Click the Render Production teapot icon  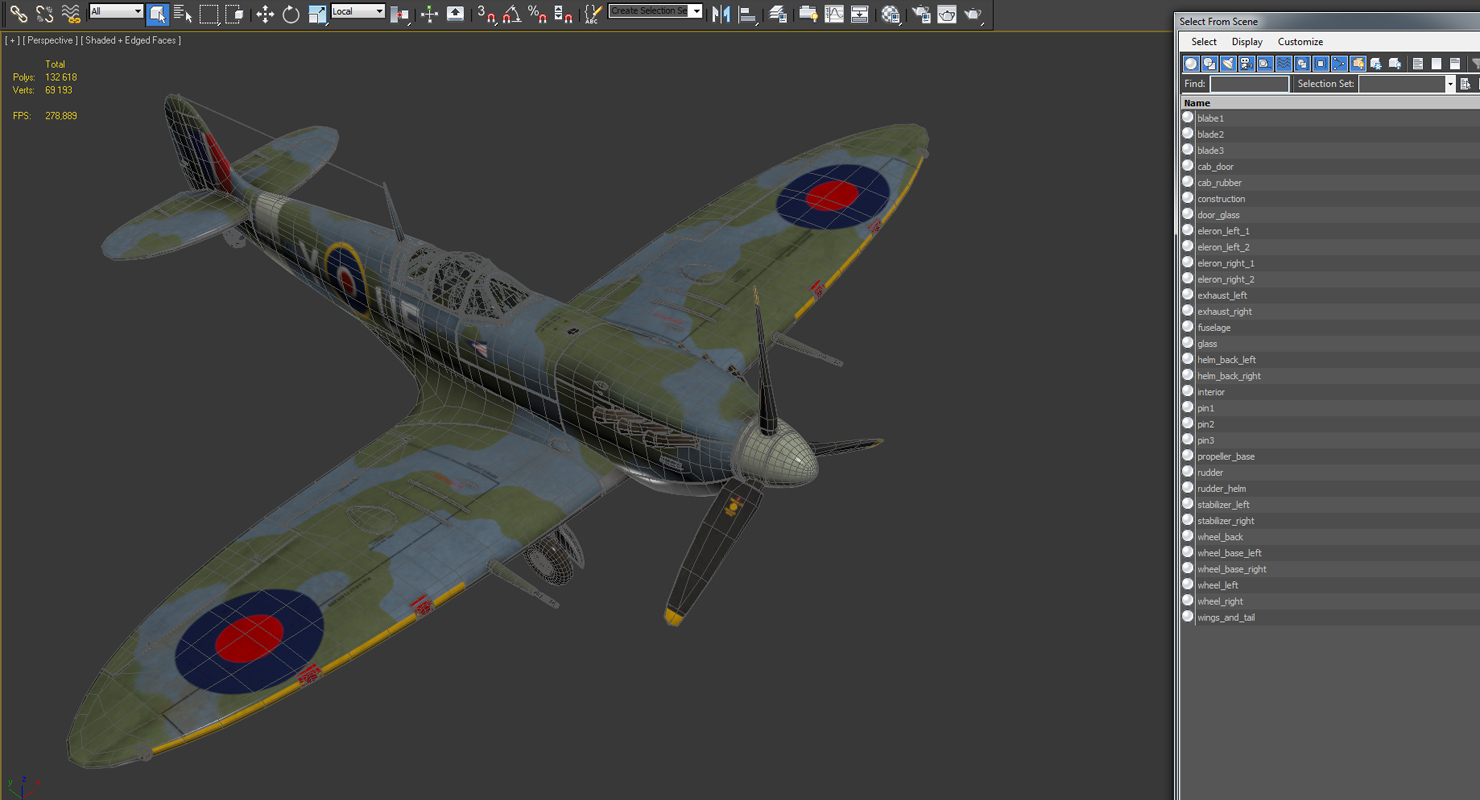click(972, 13)
